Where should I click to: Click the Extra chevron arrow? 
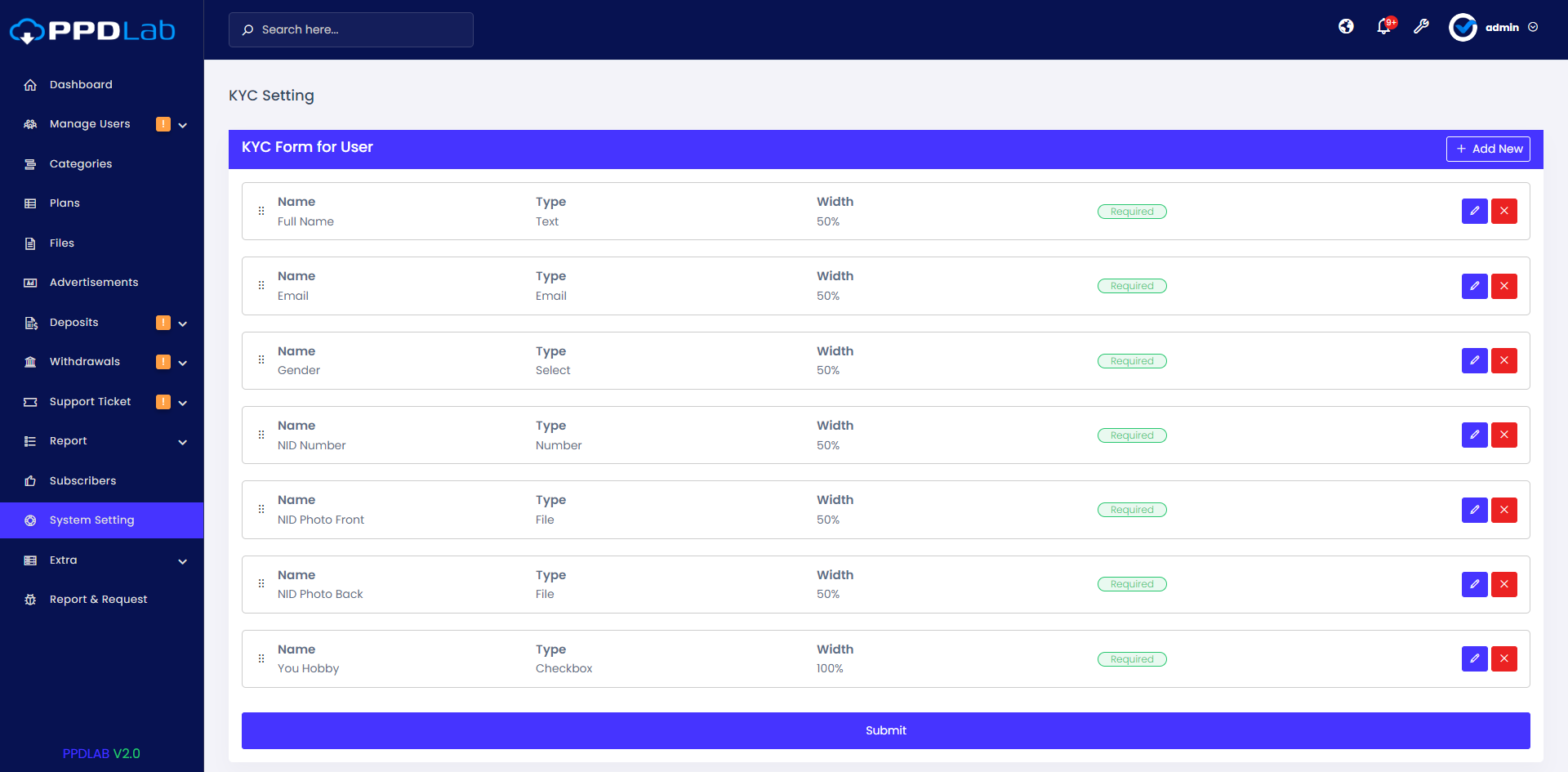(x=183, y=561)
